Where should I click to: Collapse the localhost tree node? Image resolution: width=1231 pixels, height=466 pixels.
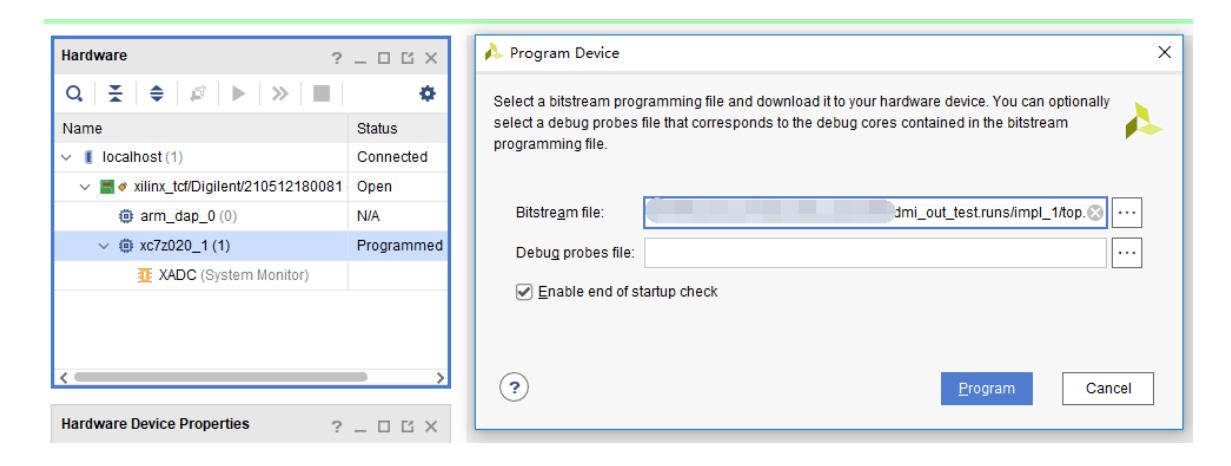[x=67, y=157]
